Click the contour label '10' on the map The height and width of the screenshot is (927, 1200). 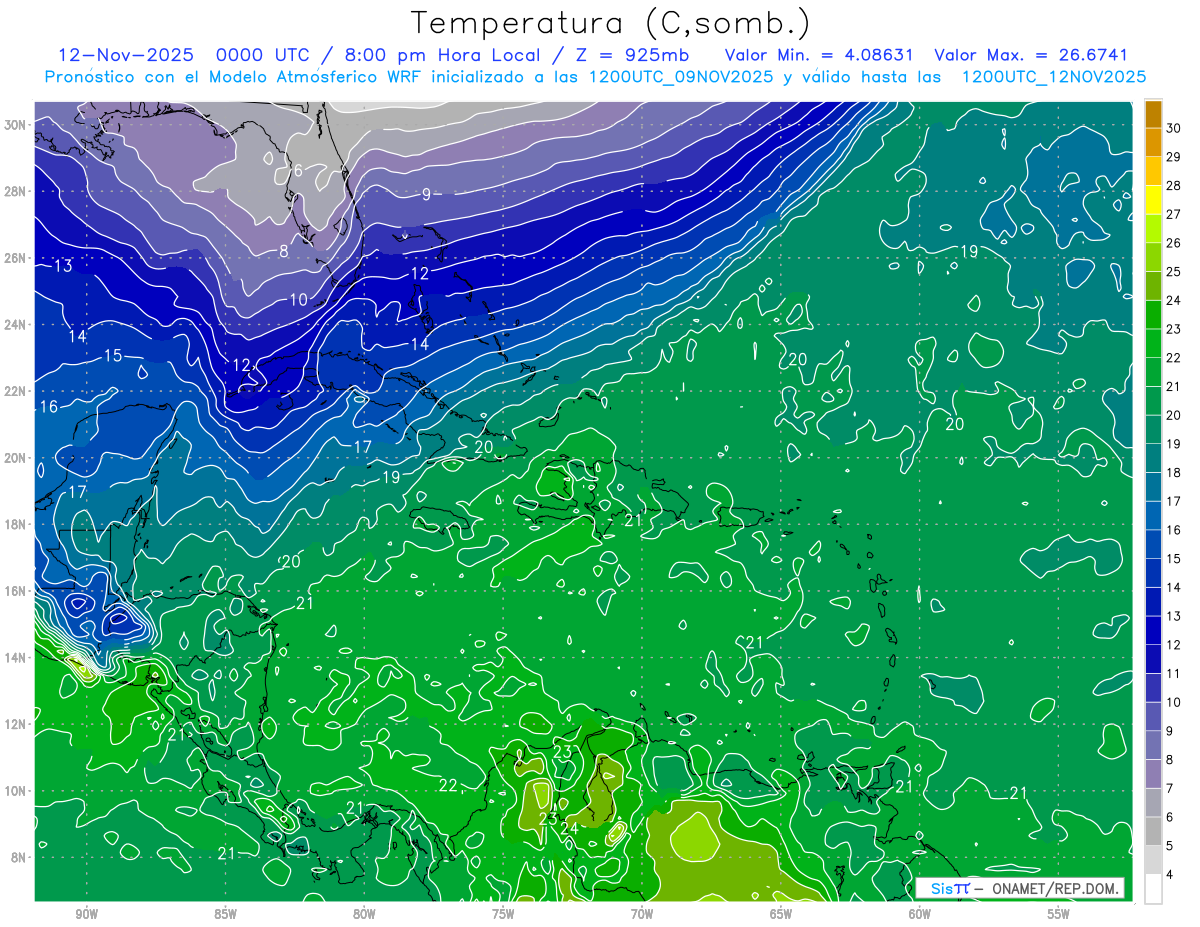pos(299,299)
